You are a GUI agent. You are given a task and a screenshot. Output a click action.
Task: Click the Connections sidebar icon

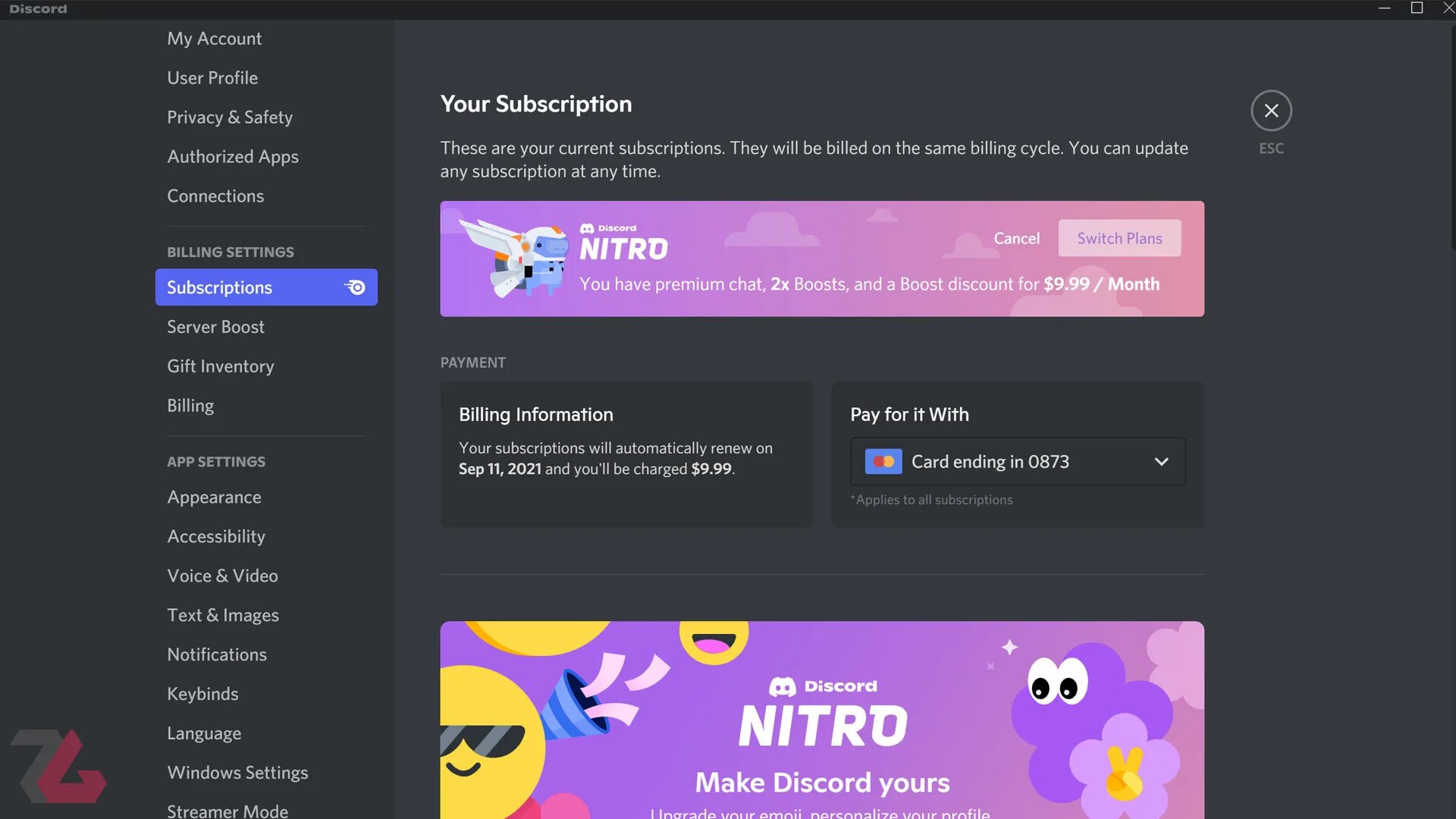click(x=214, y=196)
